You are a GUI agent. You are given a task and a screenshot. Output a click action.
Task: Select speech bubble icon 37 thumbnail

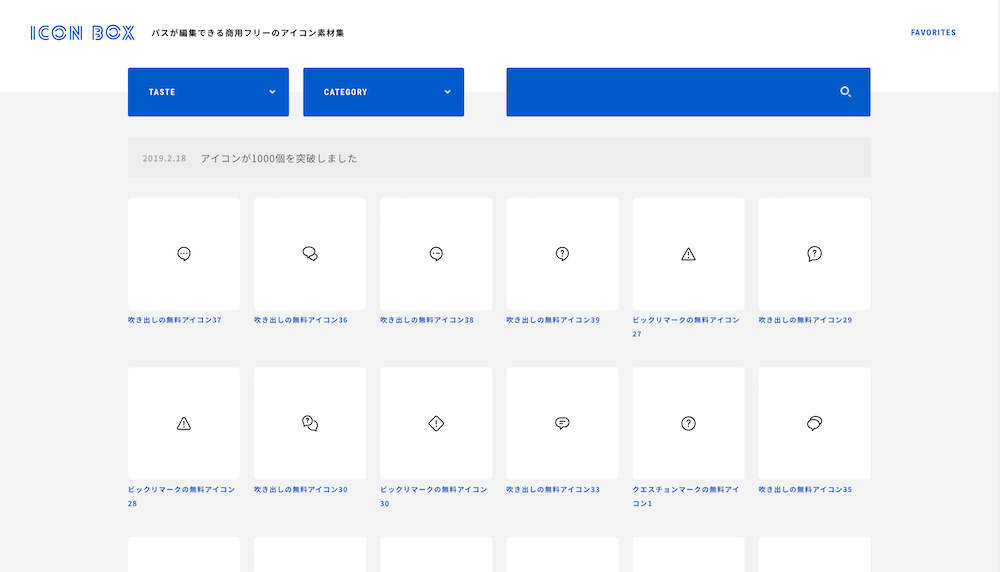point(184,254)
